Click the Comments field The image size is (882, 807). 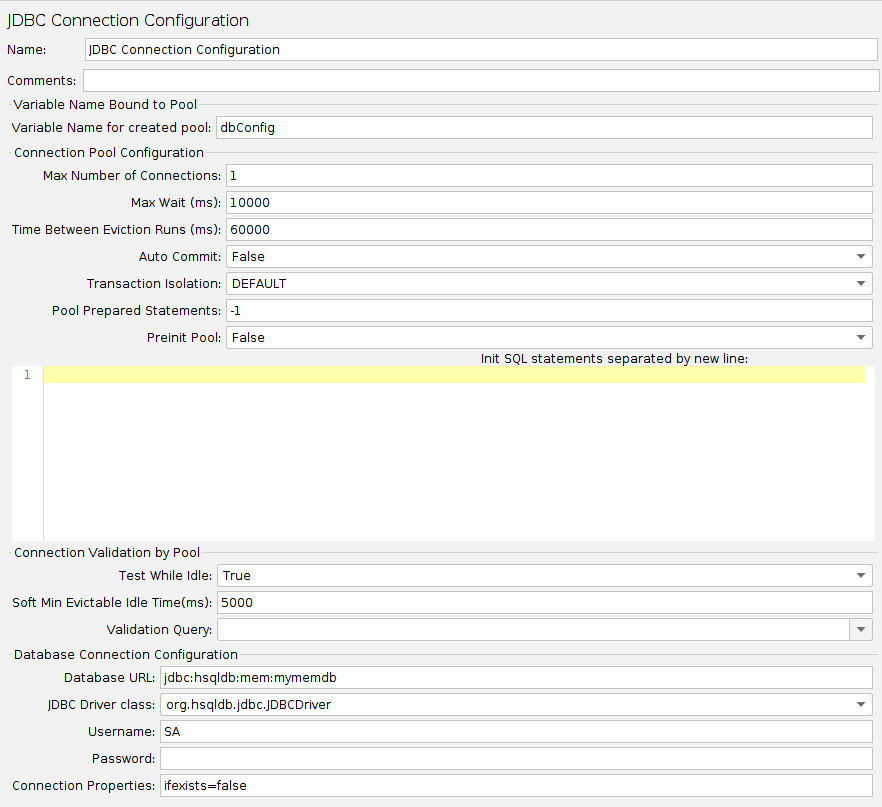coord(480,80)
